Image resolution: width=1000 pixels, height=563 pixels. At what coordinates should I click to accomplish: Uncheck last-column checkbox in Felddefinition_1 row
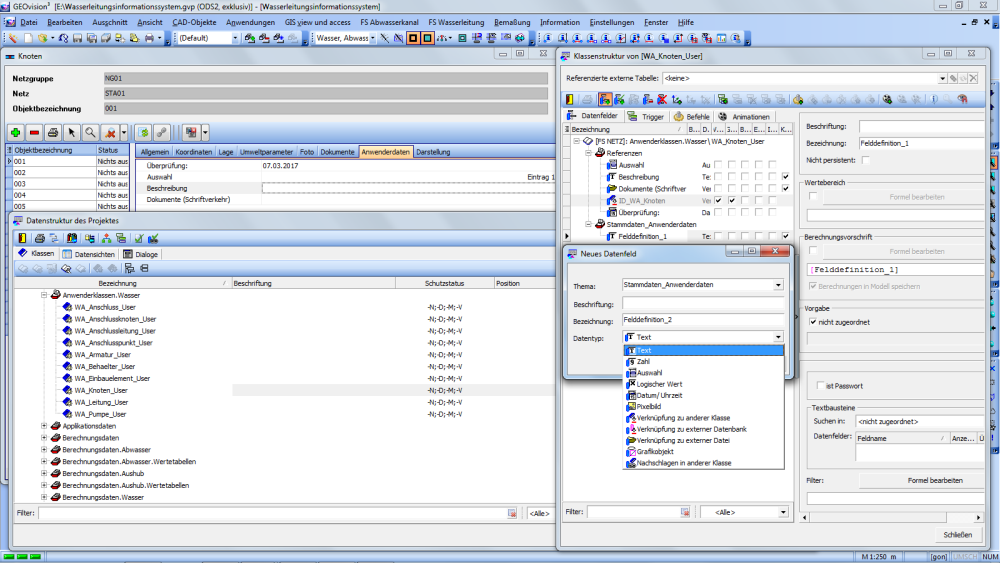786,236
